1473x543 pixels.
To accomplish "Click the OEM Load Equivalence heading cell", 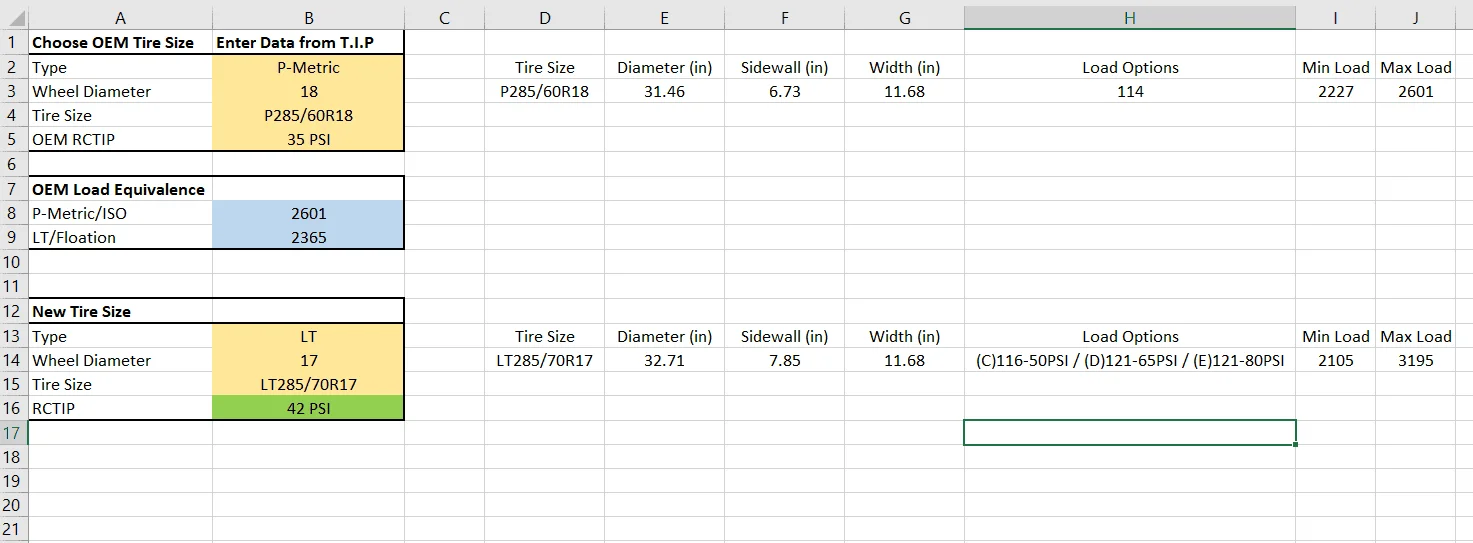I will (x=119, y=190).
